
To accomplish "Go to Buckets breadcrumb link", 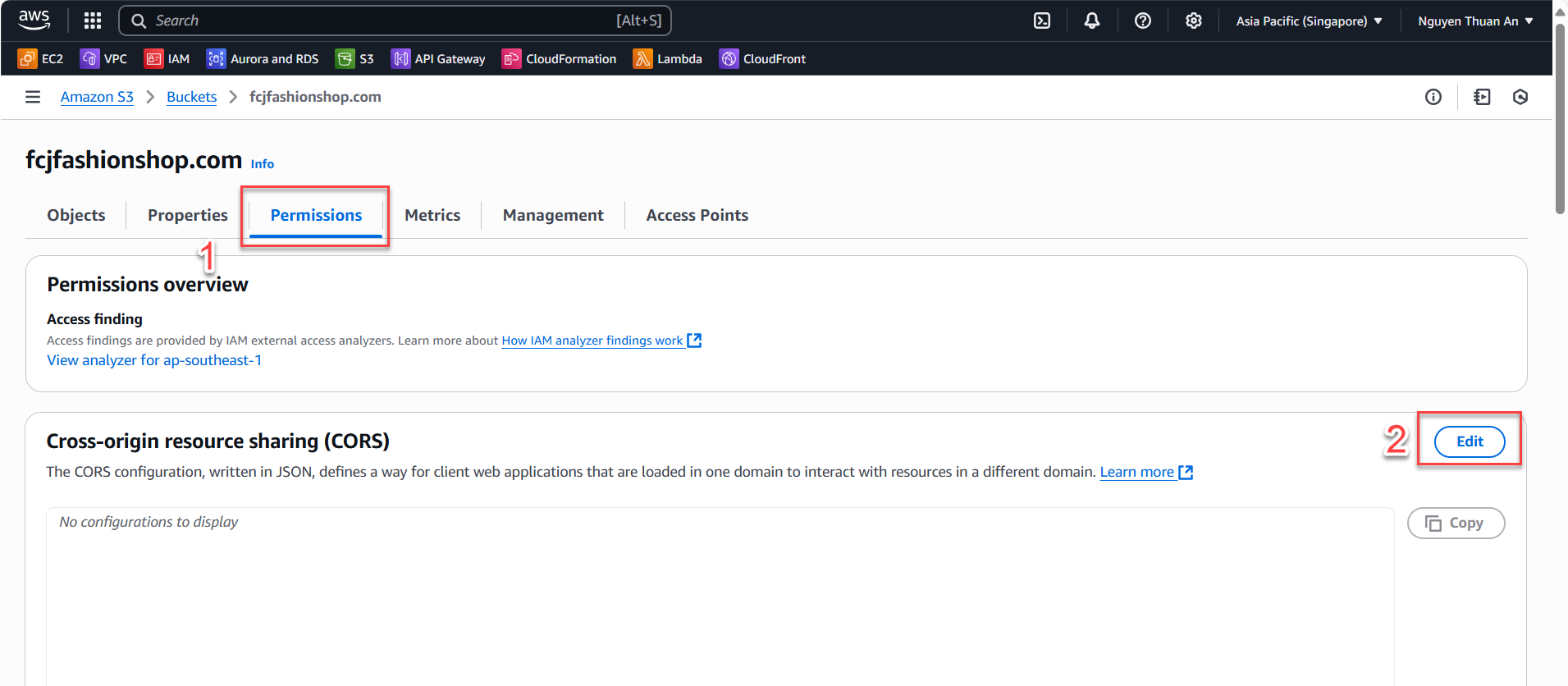I will click(191, 97).
